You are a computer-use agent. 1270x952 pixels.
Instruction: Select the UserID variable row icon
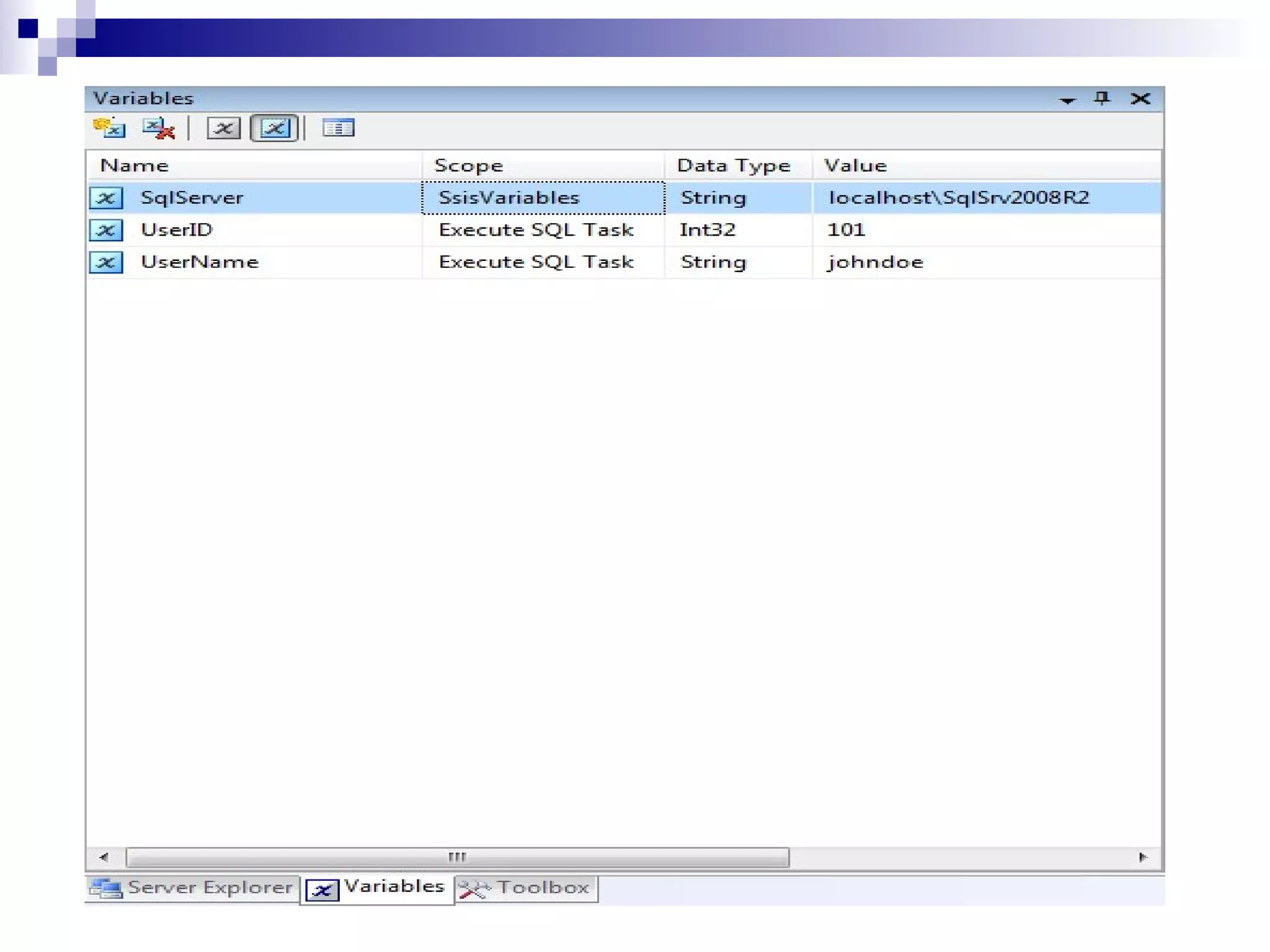106,230
